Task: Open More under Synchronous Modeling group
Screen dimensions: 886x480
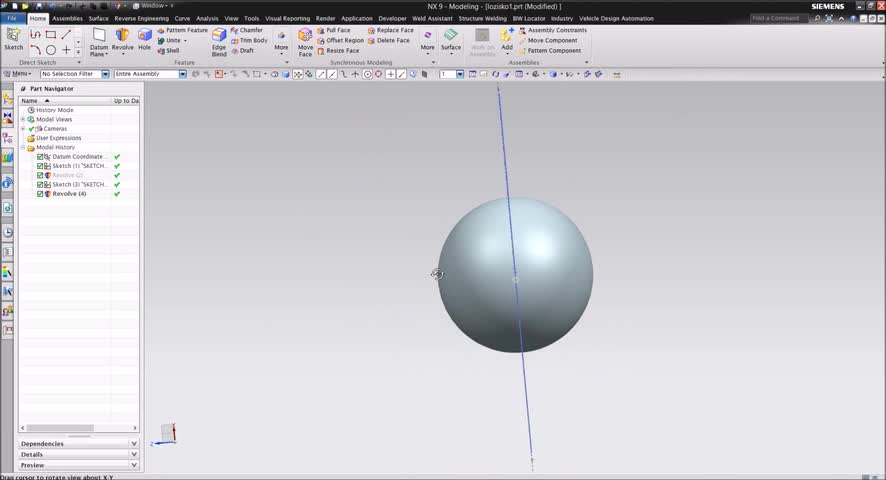Action: 428,42
